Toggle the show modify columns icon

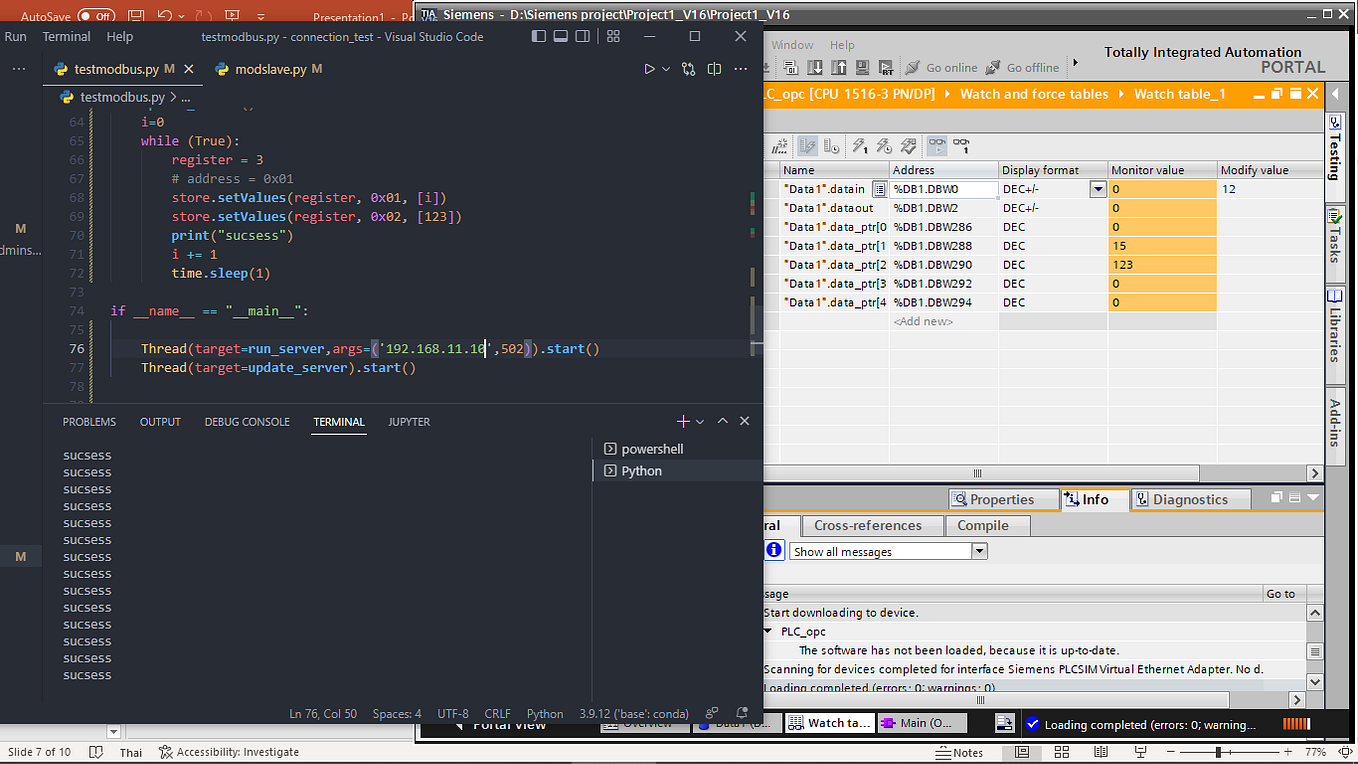coord(807,146)
